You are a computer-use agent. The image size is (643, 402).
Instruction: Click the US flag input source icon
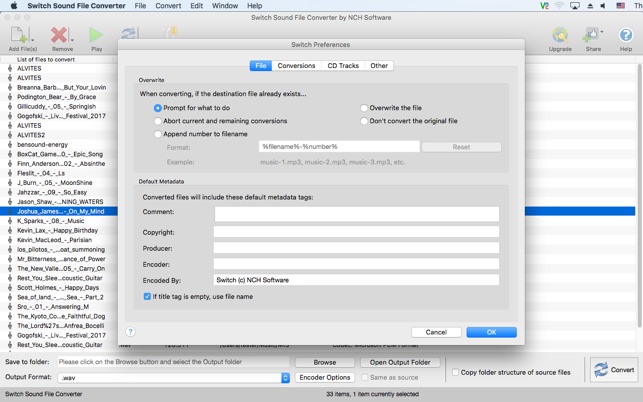coord(620,6)
